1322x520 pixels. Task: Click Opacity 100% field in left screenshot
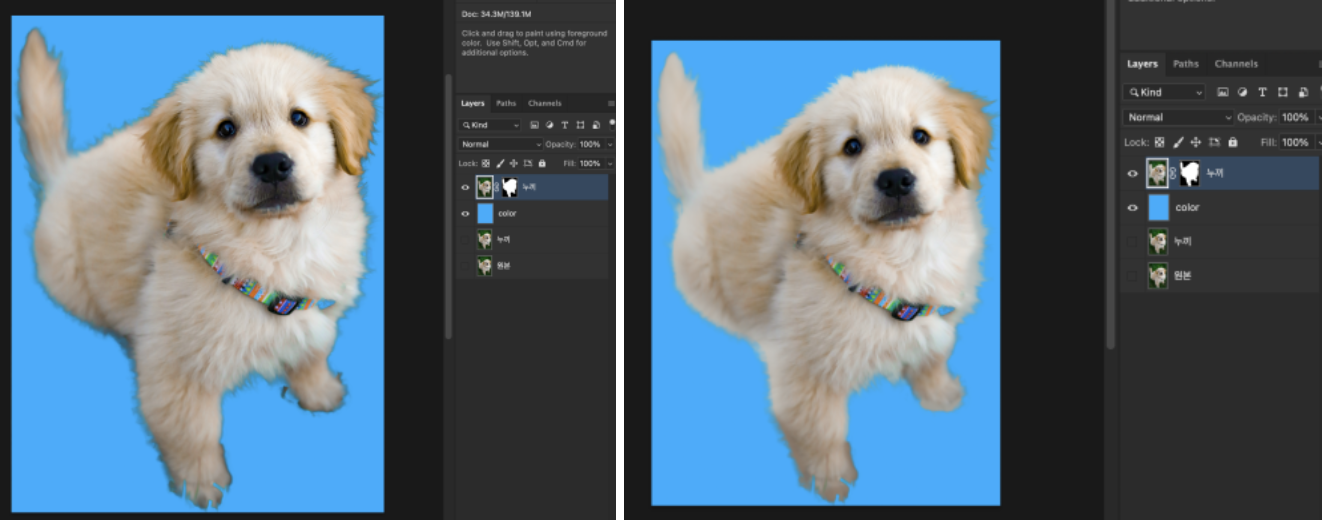point(591,144)
